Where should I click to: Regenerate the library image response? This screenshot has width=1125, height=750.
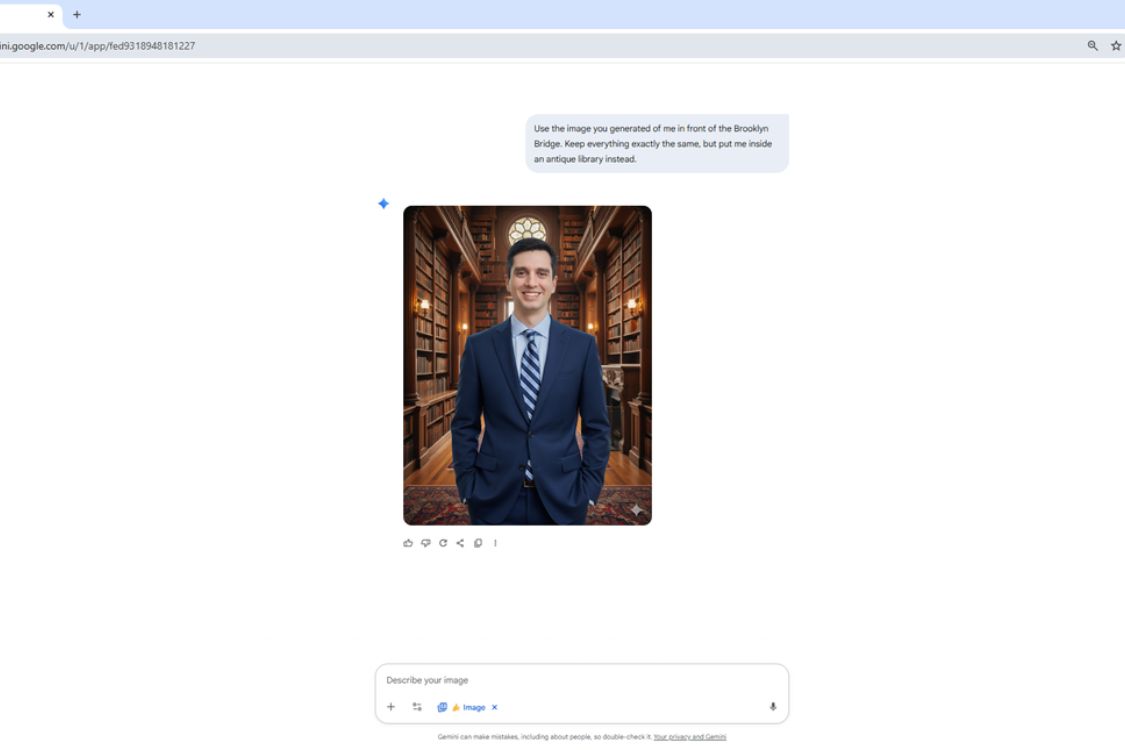coord(443,543)
